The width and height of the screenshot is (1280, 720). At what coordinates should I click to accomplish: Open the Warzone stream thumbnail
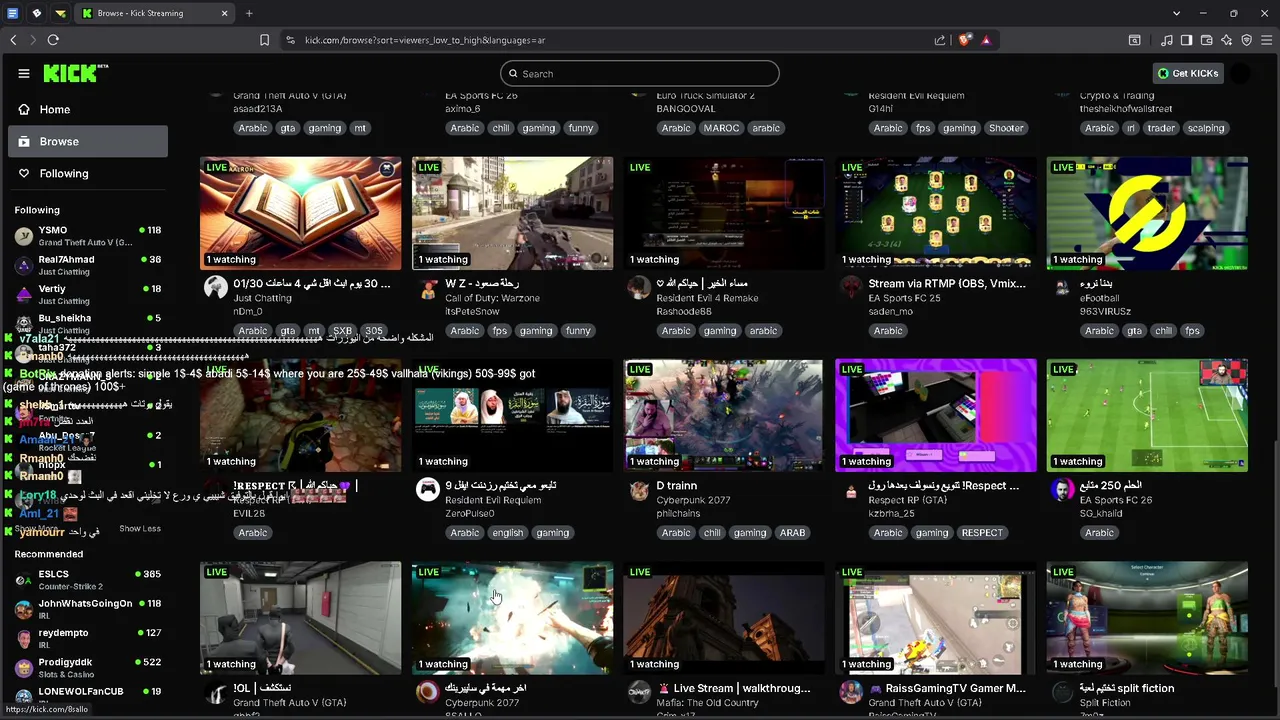[512, 213]
